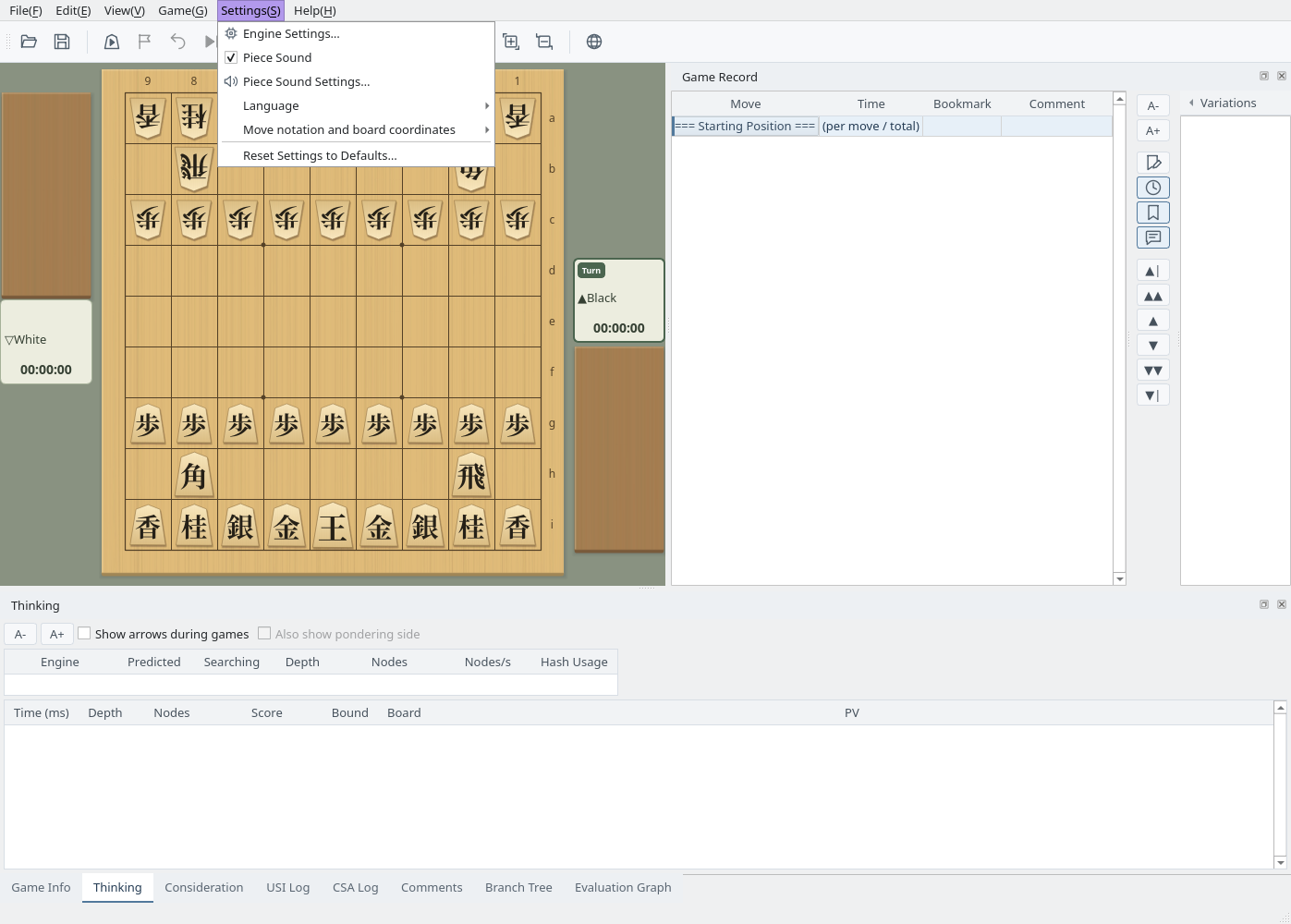Viewport: 1291px width, 924px height.
Task: Open a game file with the folder icon
Action: point(29,42)
